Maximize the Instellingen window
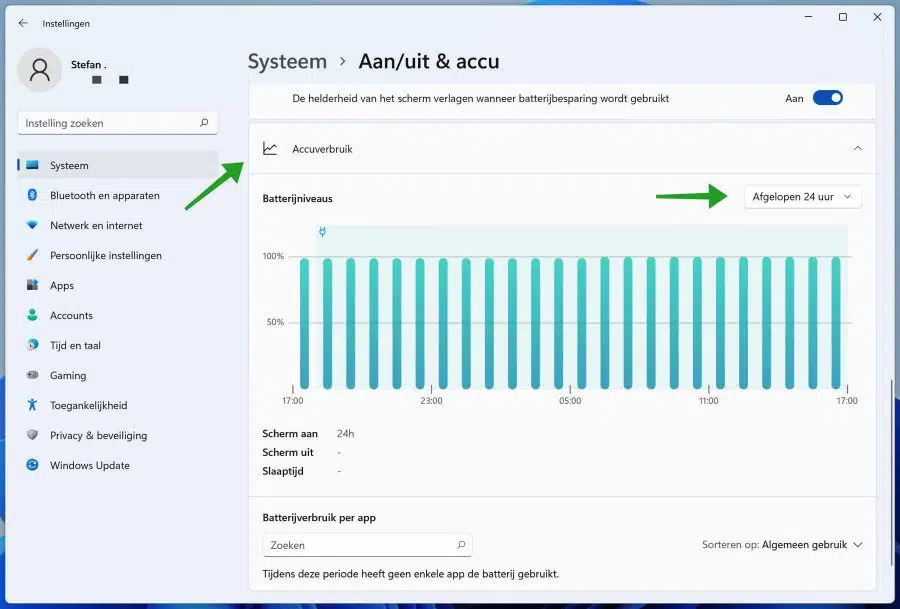The width and height of the screenshot is (900, 609). (x=843, y=17)
